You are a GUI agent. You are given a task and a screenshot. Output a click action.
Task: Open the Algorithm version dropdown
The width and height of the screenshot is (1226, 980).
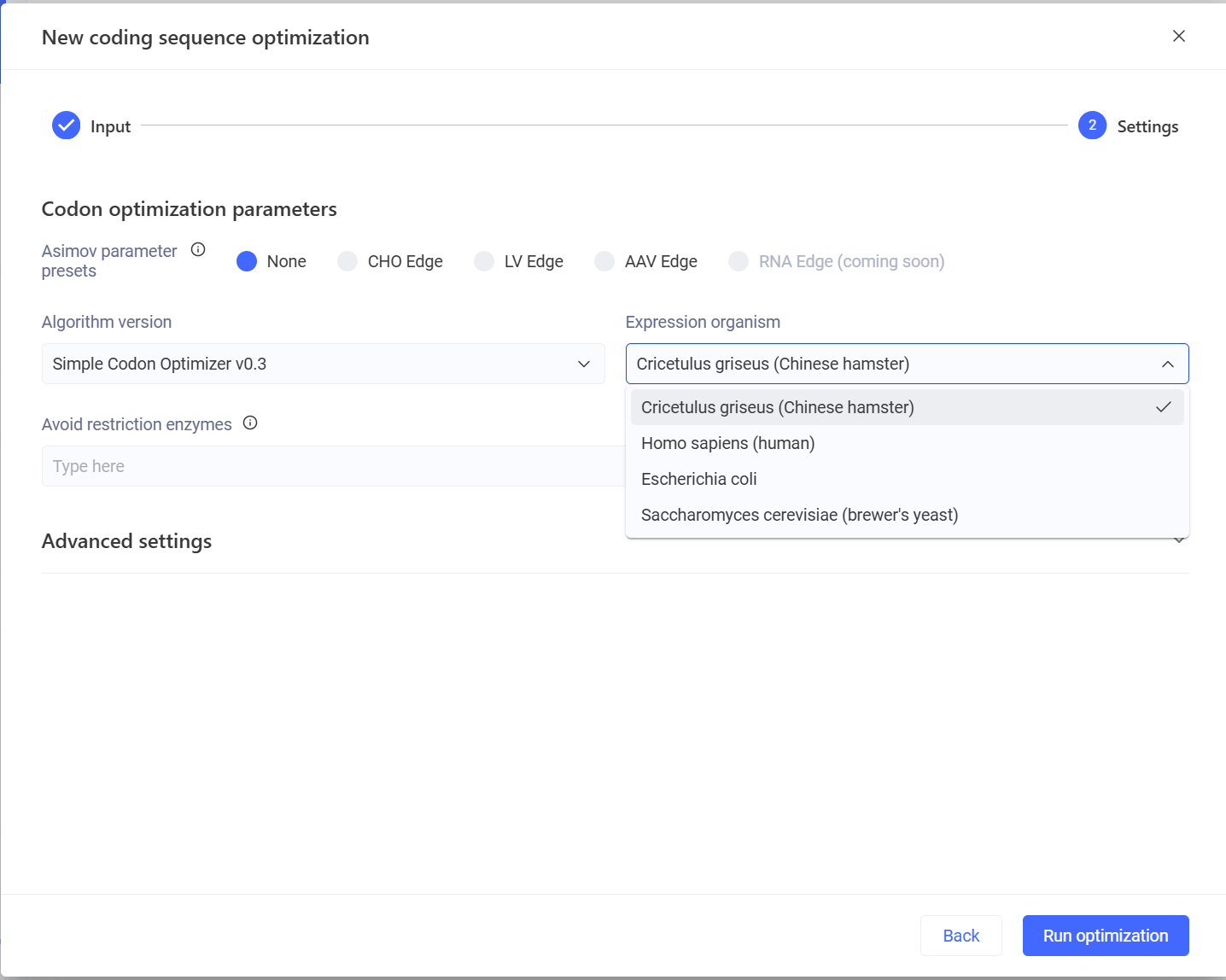[323, 364]
